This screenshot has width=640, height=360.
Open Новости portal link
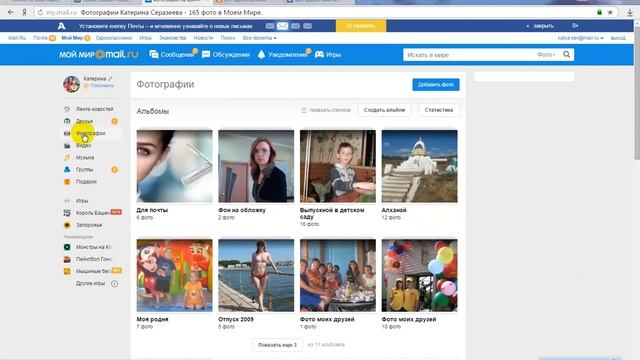(203, 38)
